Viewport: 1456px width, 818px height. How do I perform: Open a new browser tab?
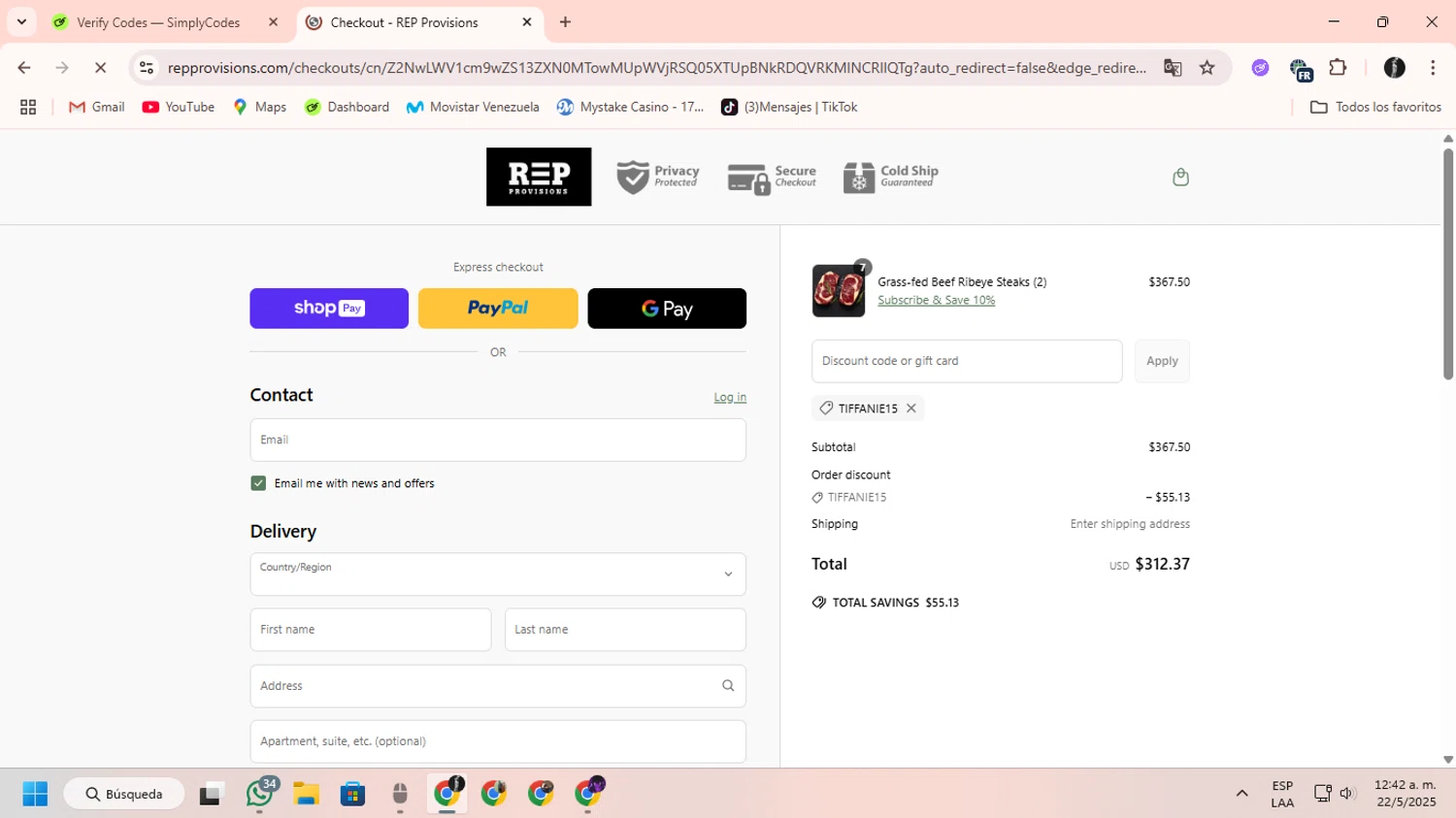565,22
